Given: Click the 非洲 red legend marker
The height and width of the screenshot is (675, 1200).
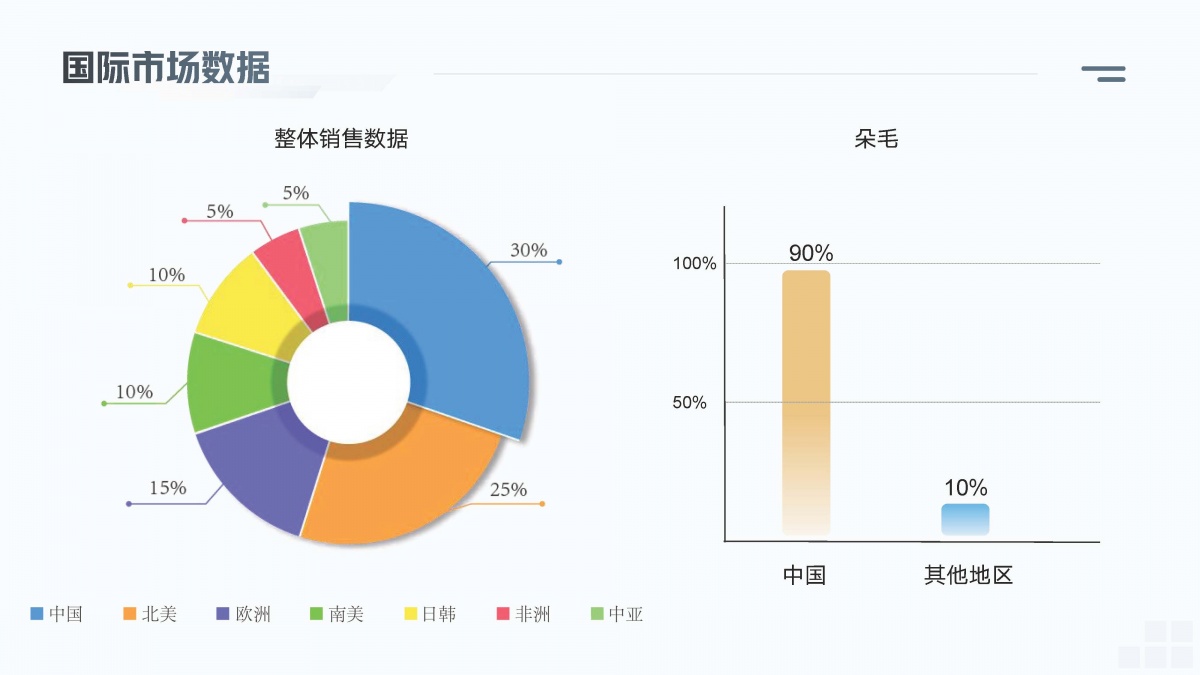Looking at the screenshot, I should click(x=503, y=614).
